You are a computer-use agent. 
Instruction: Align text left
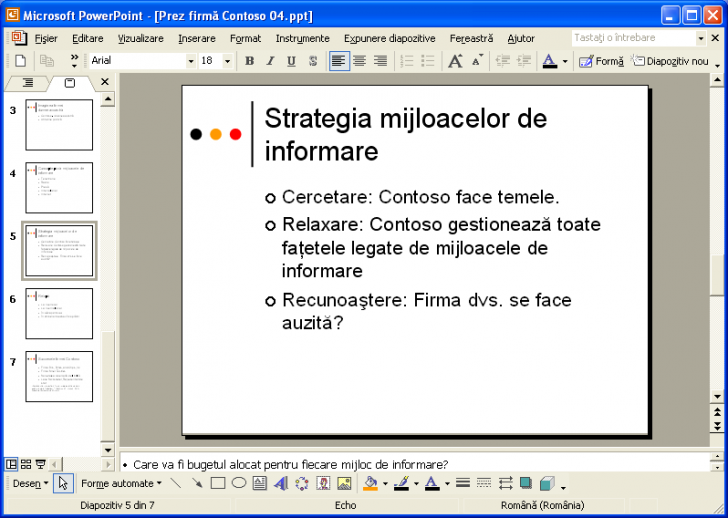(339, 61)
